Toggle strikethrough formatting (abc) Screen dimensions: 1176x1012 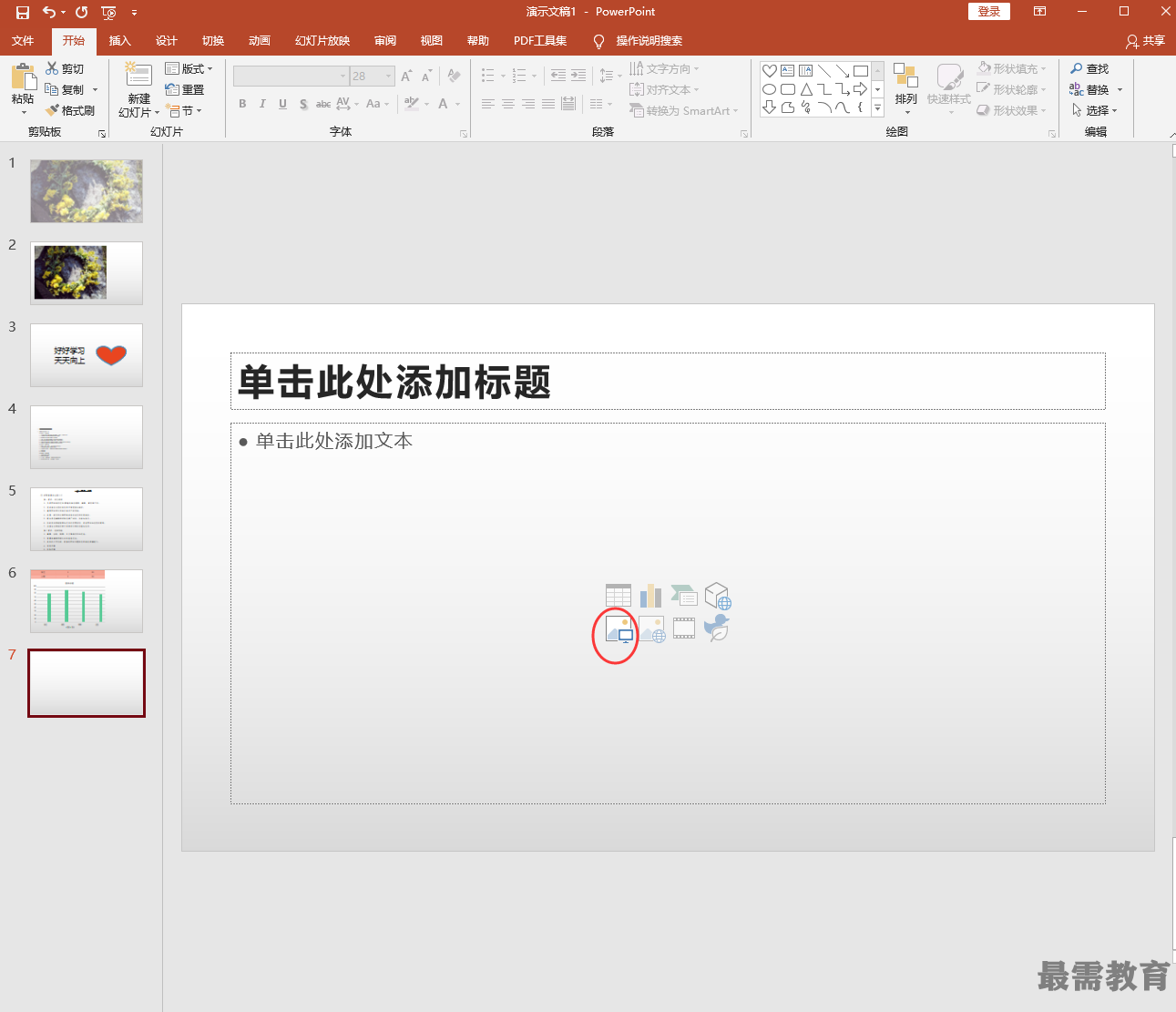point(323,104)
